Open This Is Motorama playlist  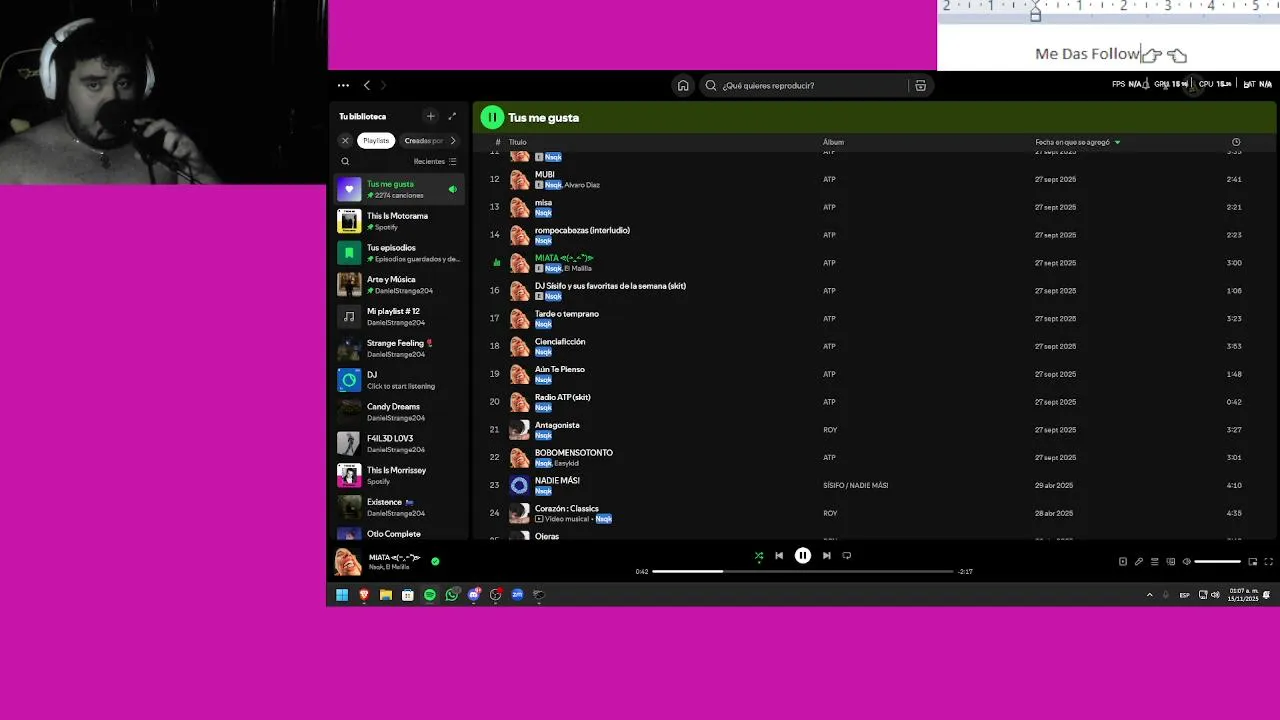[399, 221]
